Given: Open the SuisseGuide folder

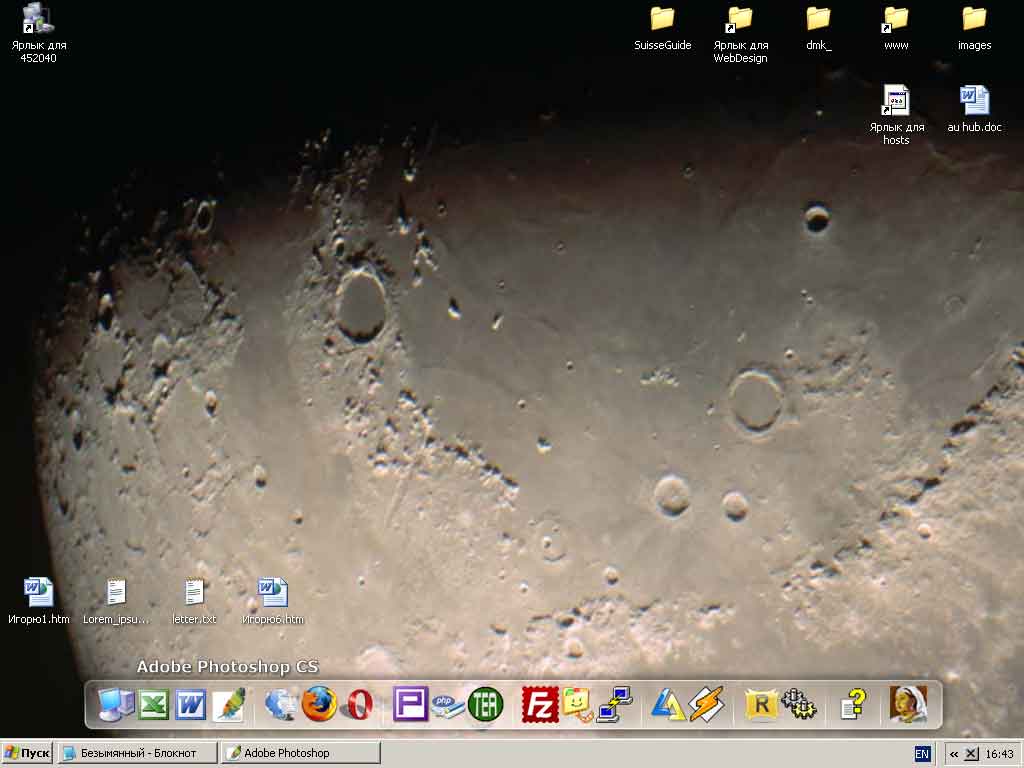Looking at the screenshot, I should [662, 28].
